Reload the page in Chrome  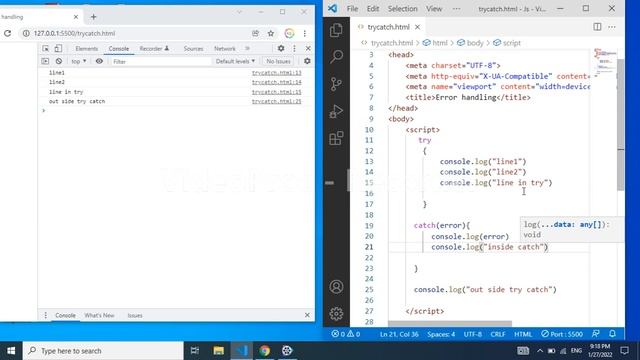coord(7,33)
